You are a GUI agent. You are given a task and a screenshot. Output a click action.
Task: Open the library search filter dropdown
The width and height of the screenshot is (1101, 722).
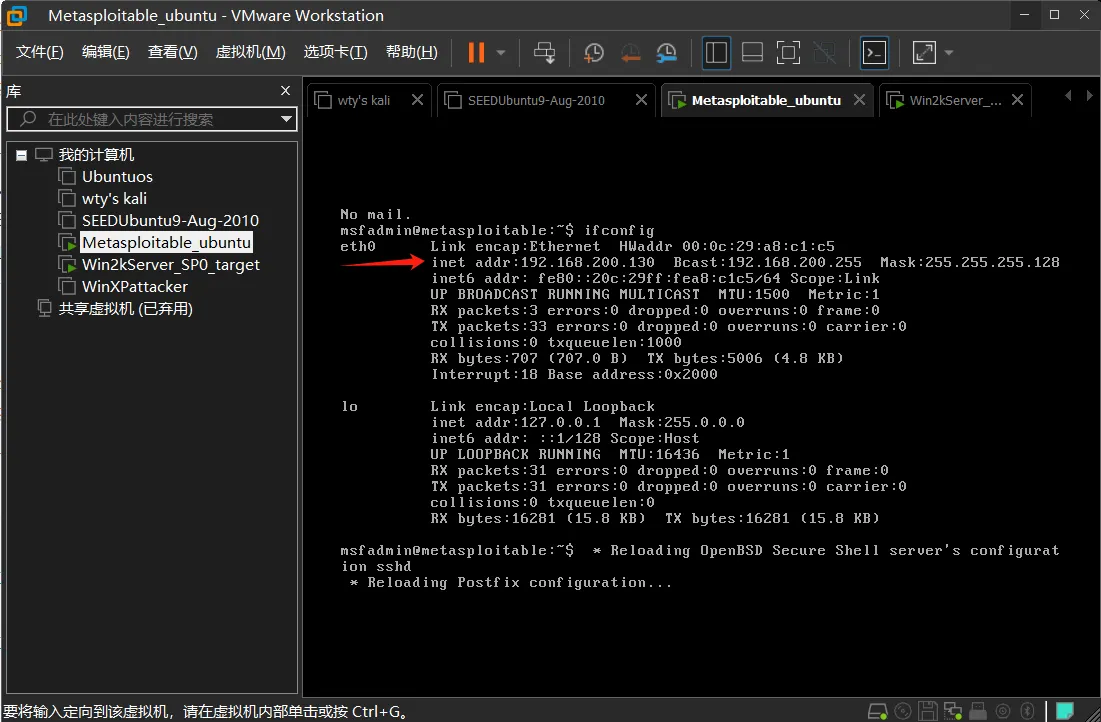286,119
